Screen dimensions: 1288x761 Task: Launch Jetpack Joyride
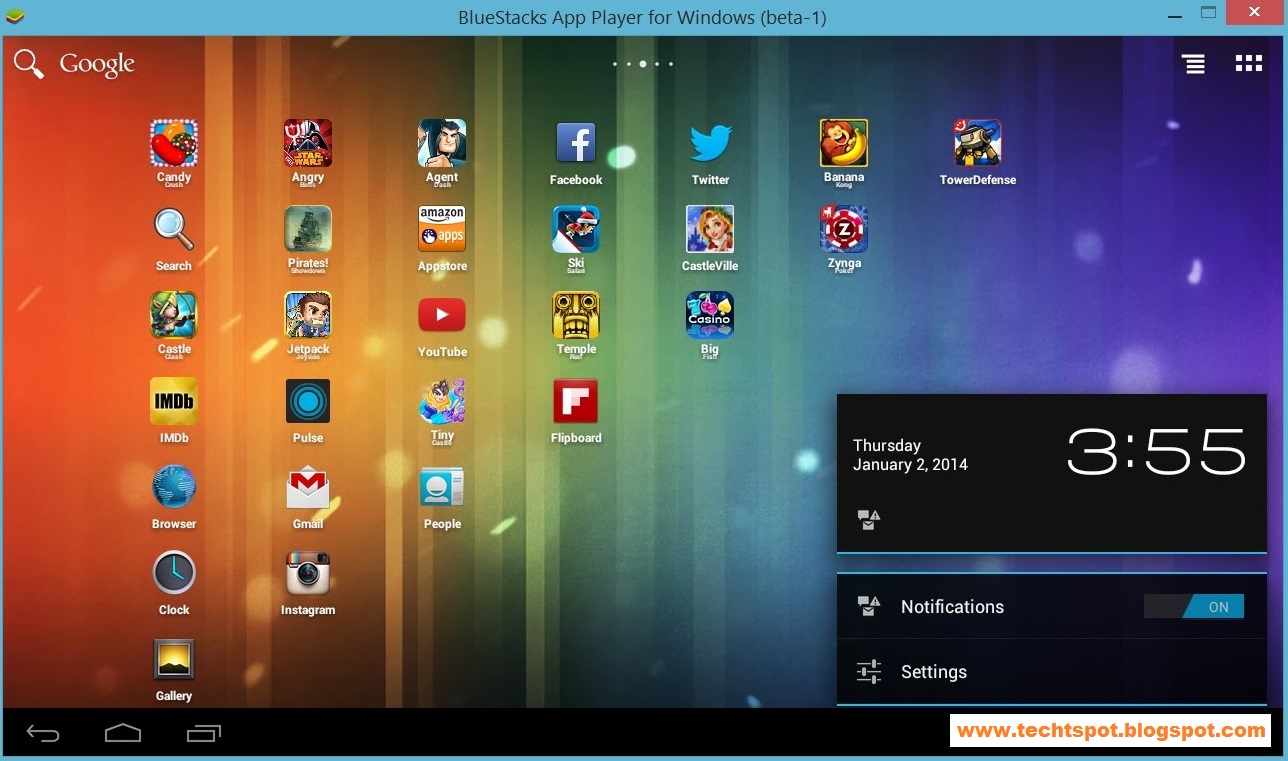(308, 316)
